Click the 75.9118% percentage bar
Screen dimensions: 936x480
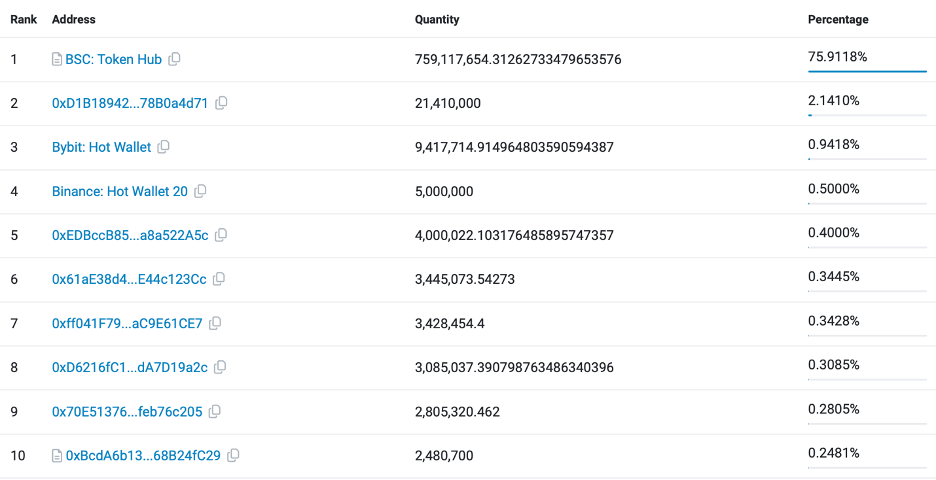(x=867, y=71)
